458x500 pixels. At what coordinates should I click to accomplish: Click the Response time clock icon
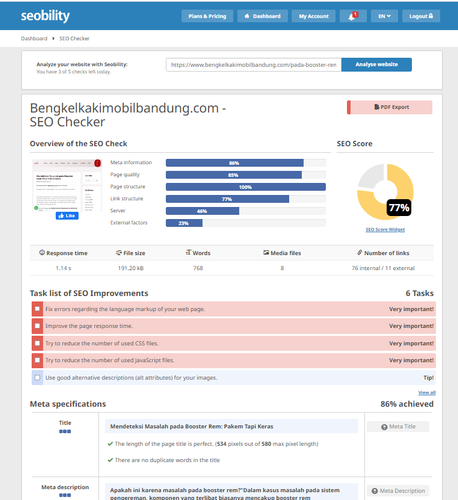42,253
